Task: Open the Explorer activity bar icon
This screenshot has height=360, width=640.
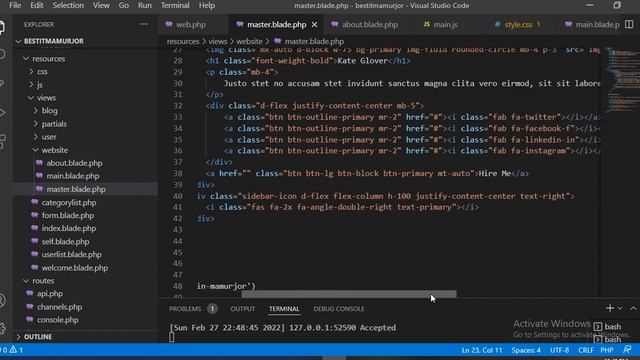Action: 2,27
